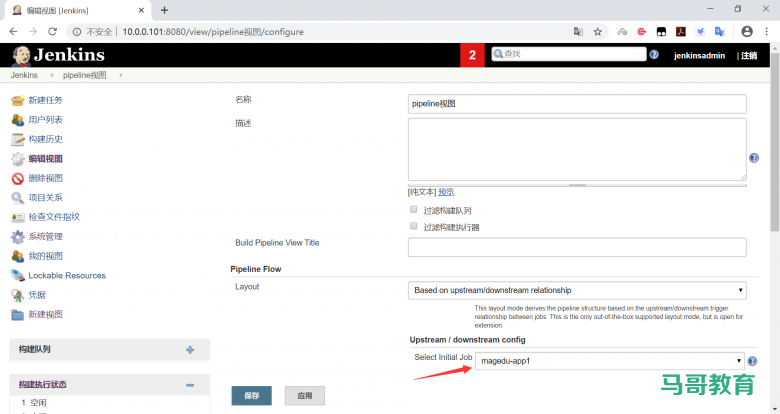
Task: Open the Chrome profile avatar
Action: click(747, 31)
